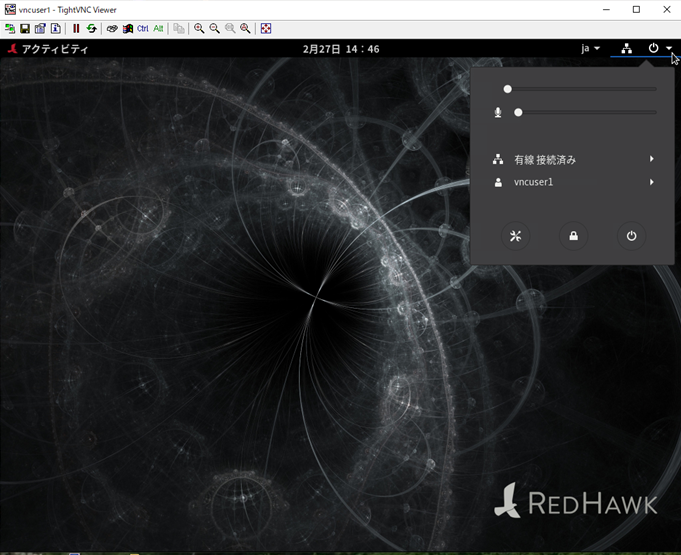Click the New connection toolbar icon
Screen dimensions: 681x555
pyautogui.click(x=10, y=29)
